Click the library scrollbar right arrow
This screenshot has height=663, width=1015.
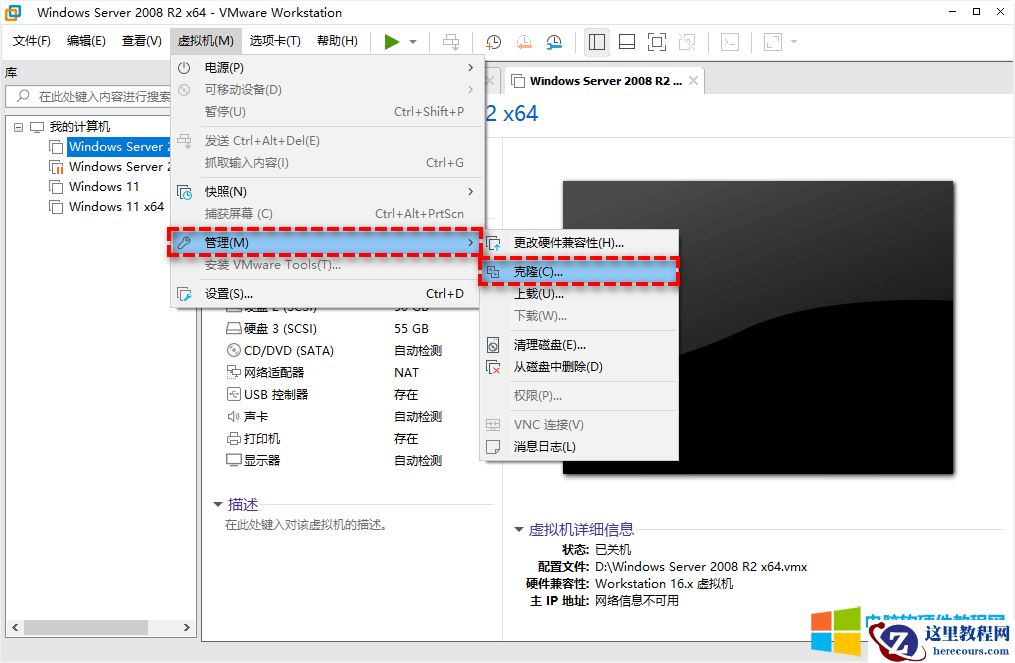pyautogui.click(x=186, y=627)
